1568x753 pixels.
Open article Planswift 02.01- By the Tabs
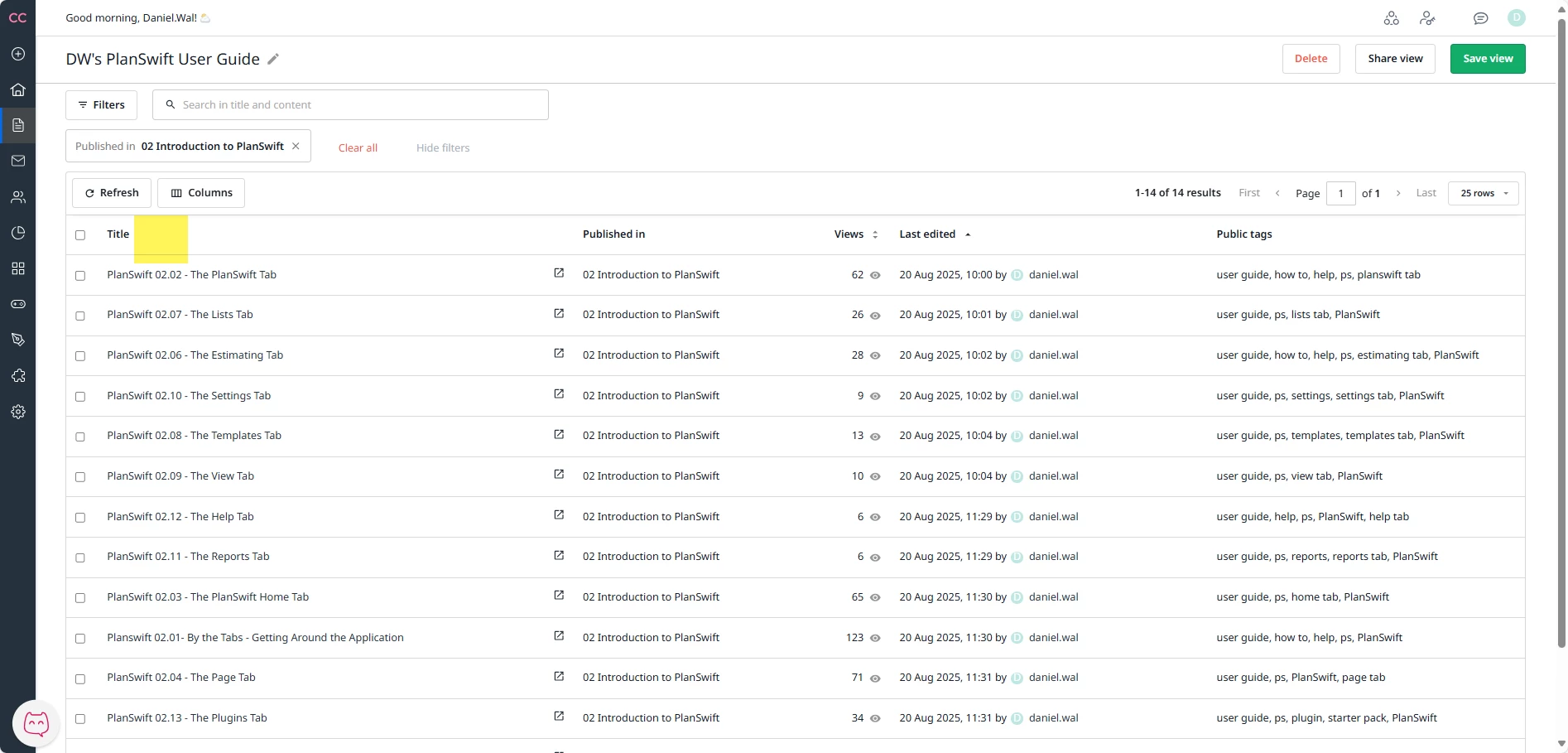[255, 637]
